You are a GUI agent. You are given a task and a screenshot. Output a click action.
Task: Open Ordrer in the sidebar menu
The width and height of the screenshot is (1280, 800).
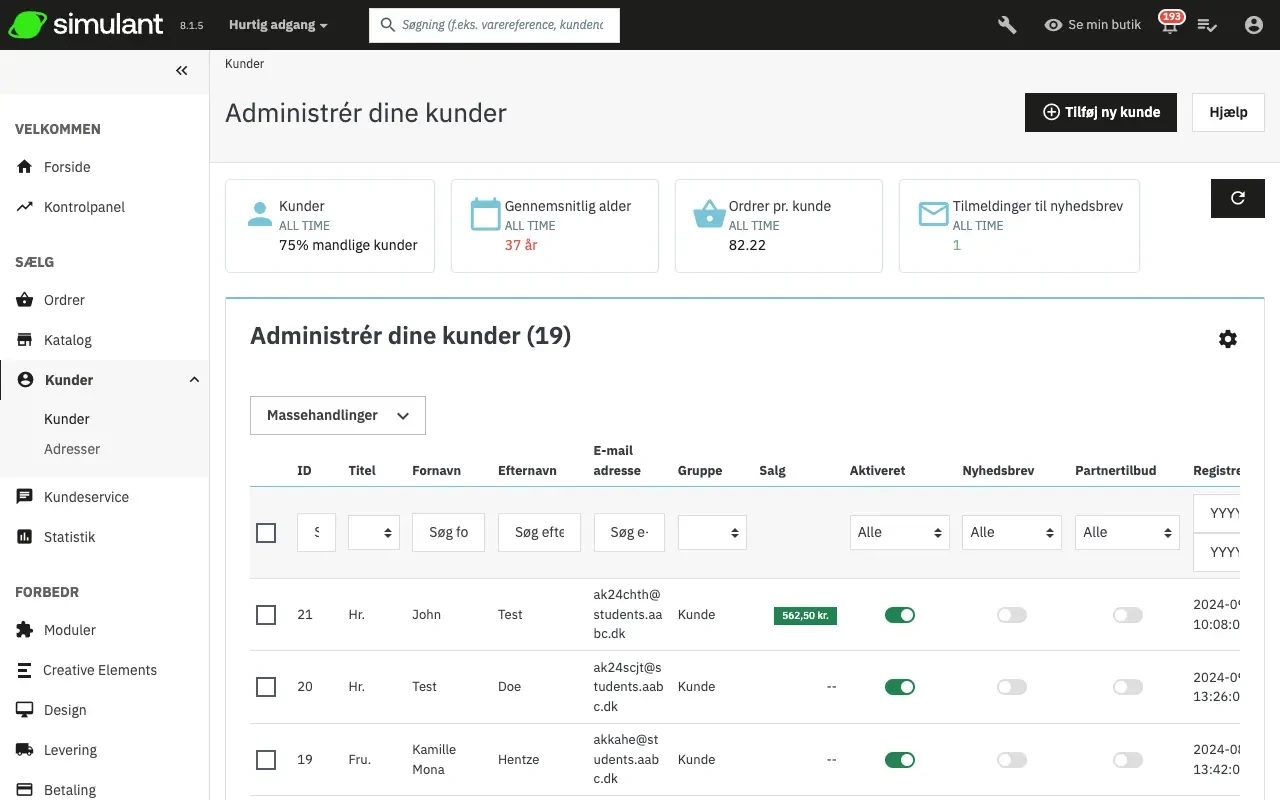pos(64,300)
